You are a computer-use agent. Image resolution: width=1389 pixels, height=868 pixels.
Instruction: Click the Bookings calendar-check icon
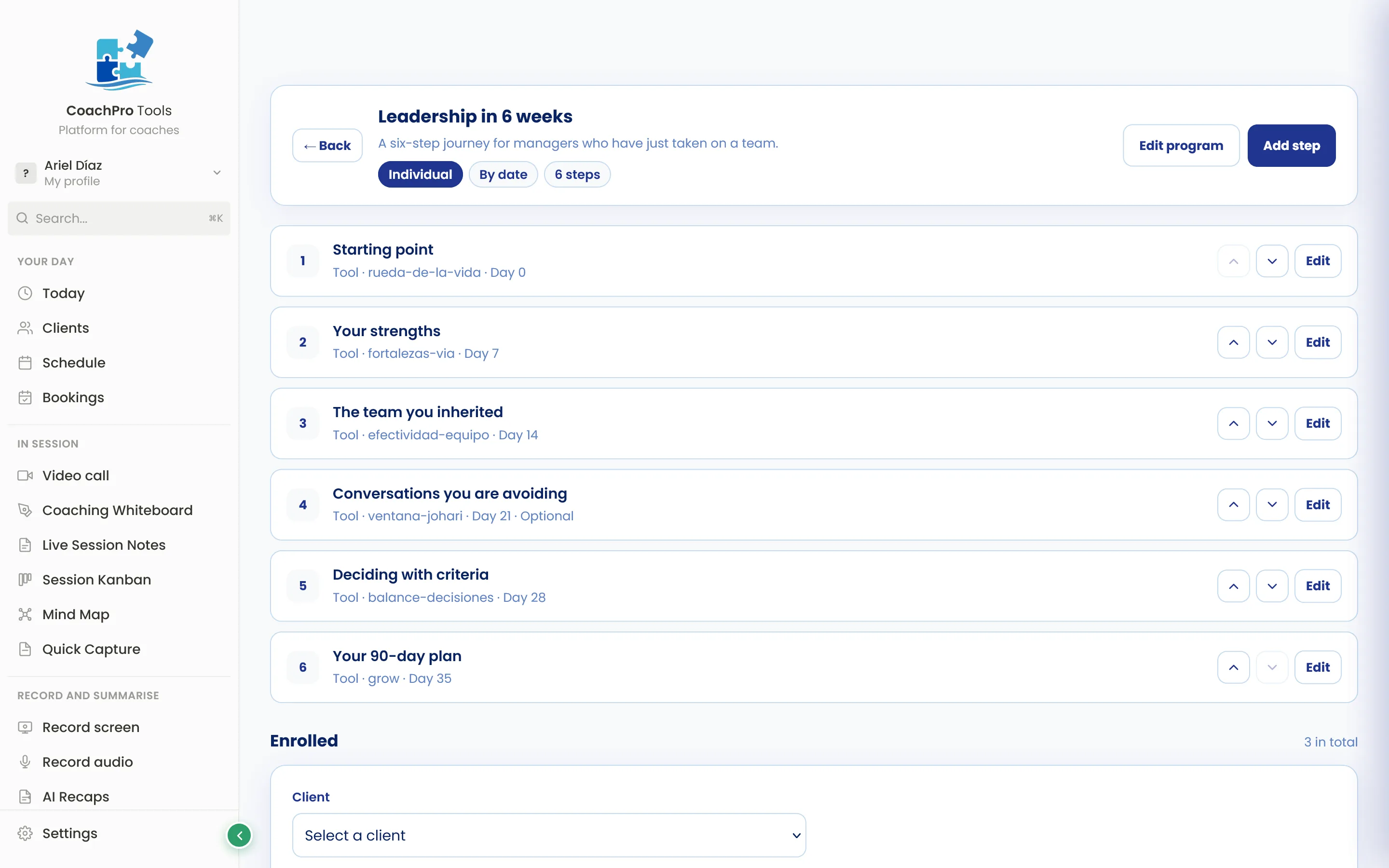(x=25, y=397)
